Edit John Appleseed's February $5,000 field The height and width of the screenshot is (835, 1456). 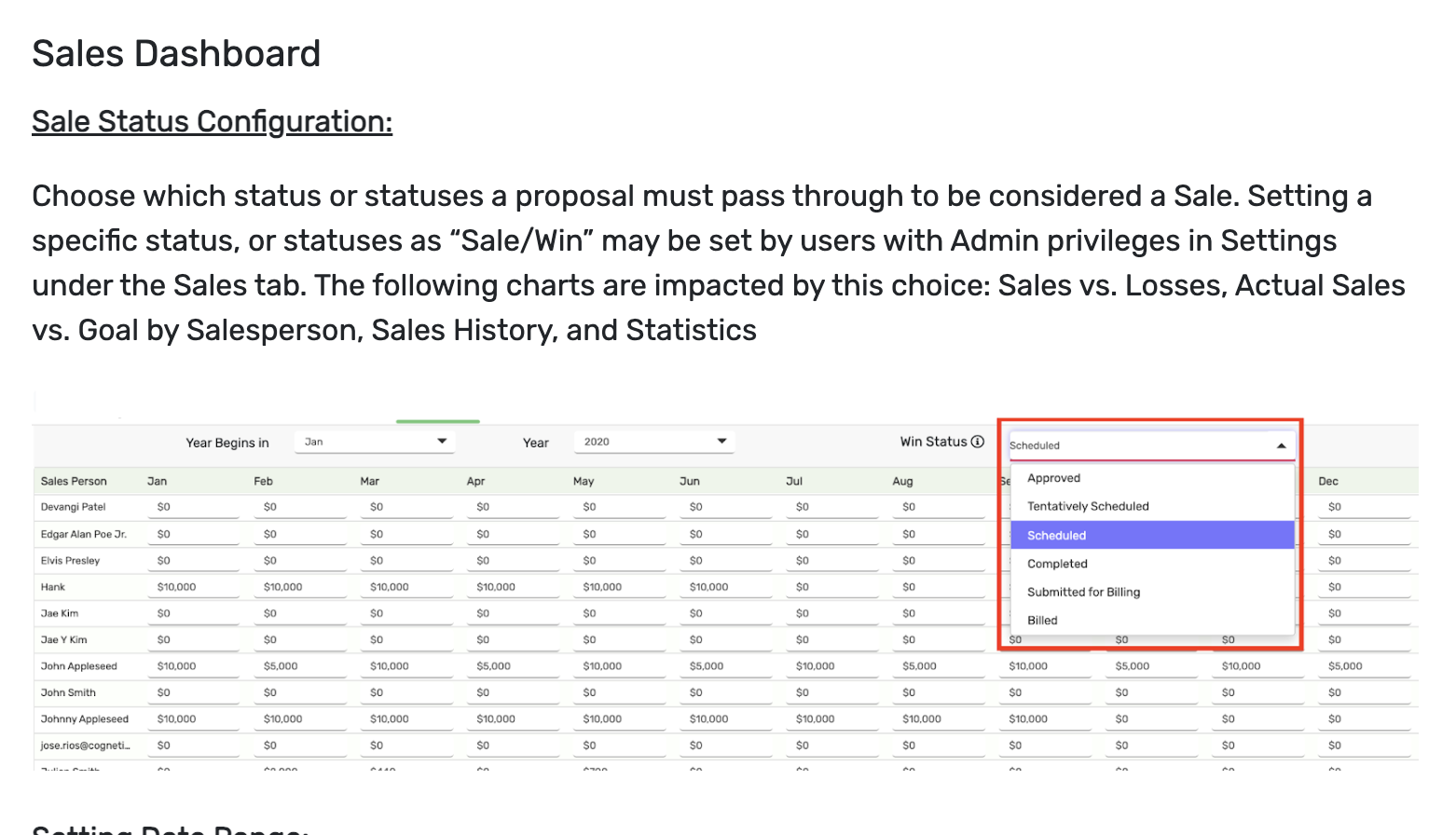[x=298, y=666]
